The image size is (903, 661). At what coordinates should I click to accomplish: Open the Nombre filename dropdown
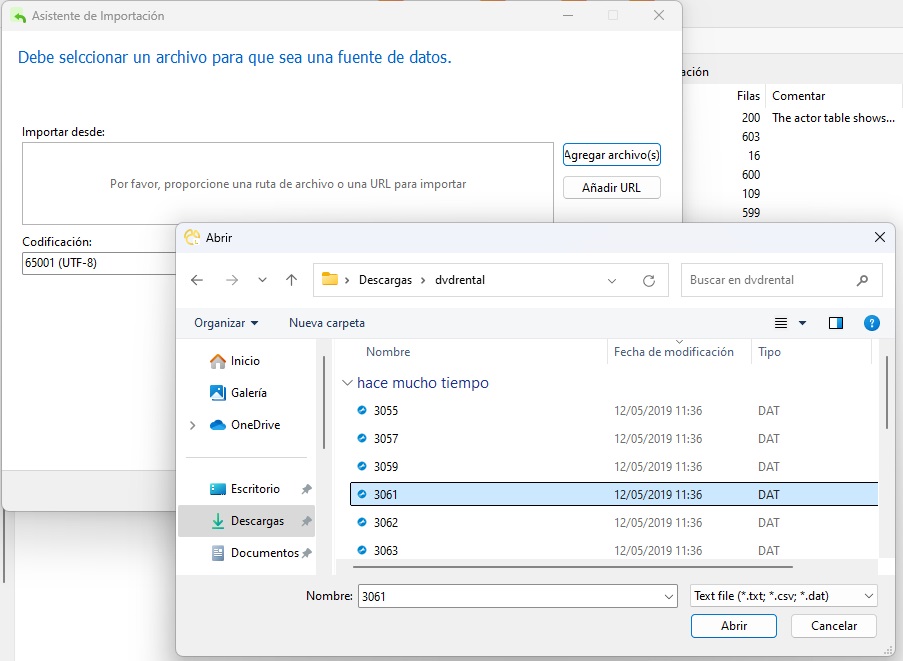click(x=669, y=597)
